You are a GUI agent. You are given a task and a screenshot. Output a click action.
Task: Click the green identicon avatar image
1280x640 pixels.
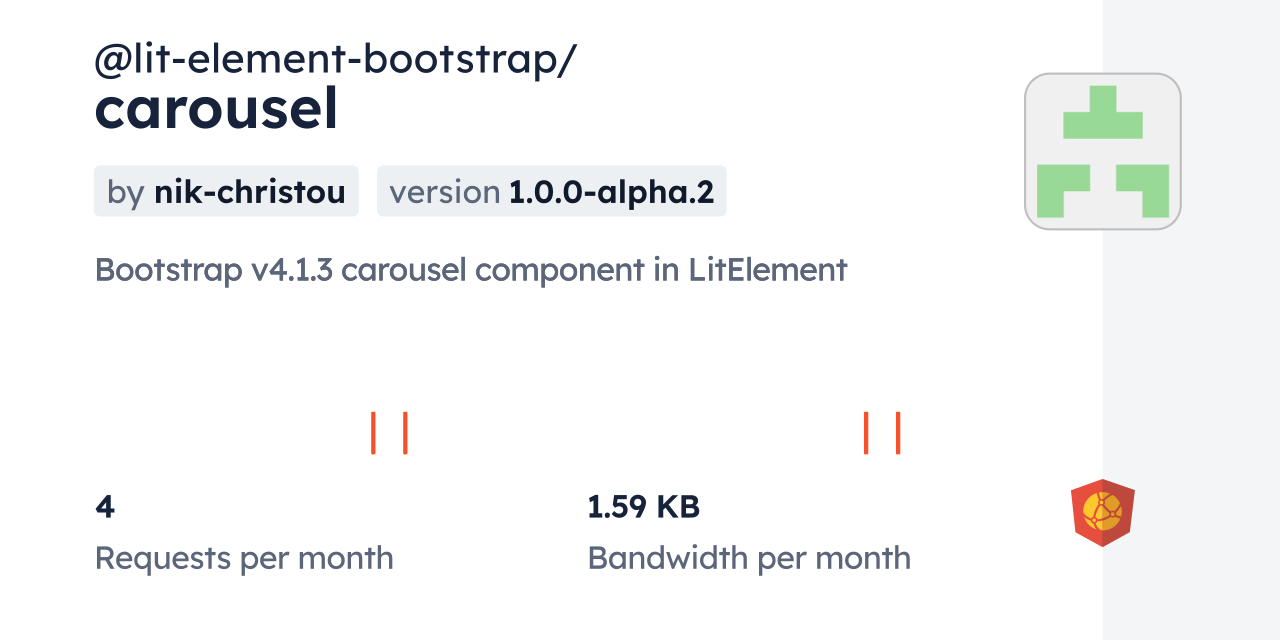(x=1102, y=151)
